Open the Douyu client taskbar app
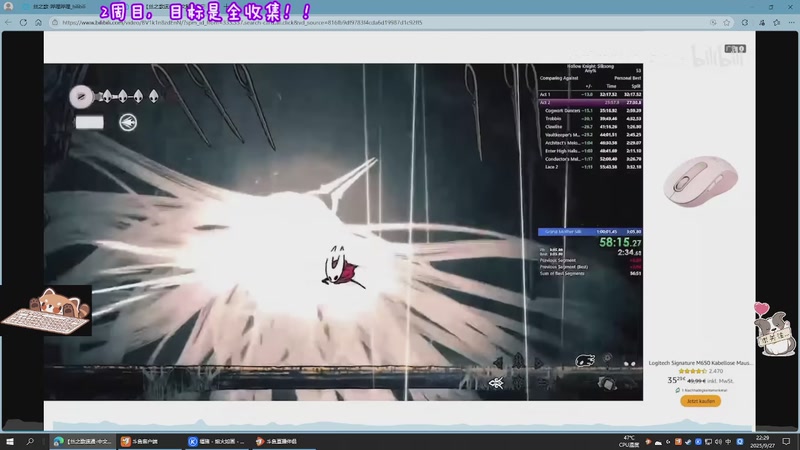The image size is (800, 450). pos(149,441)
